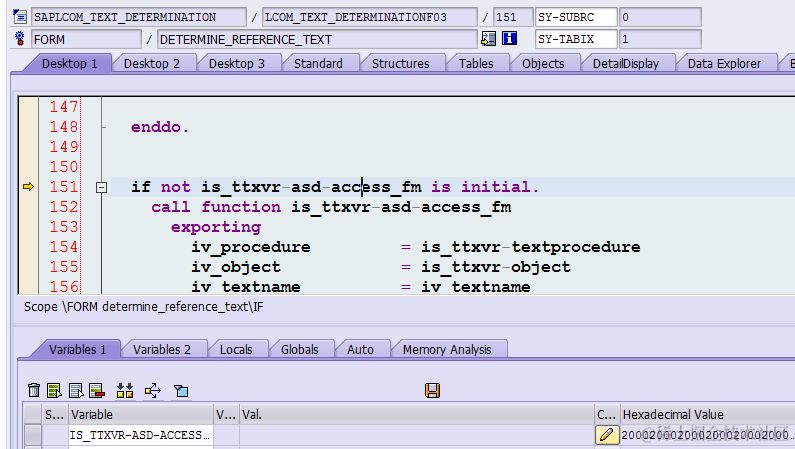Click the yellow-boxes download variables icon

tap(125, 390)
